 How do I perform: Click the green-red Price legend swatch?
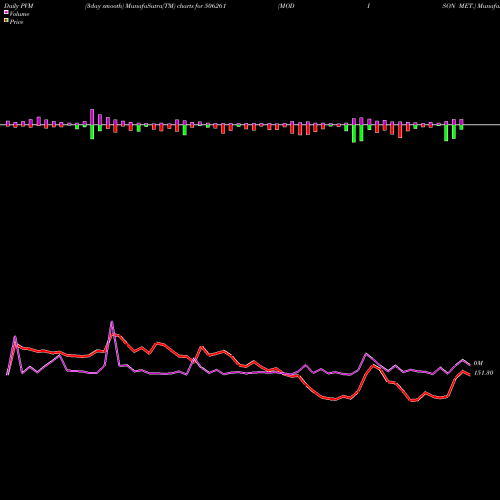[x=6, y=21]
